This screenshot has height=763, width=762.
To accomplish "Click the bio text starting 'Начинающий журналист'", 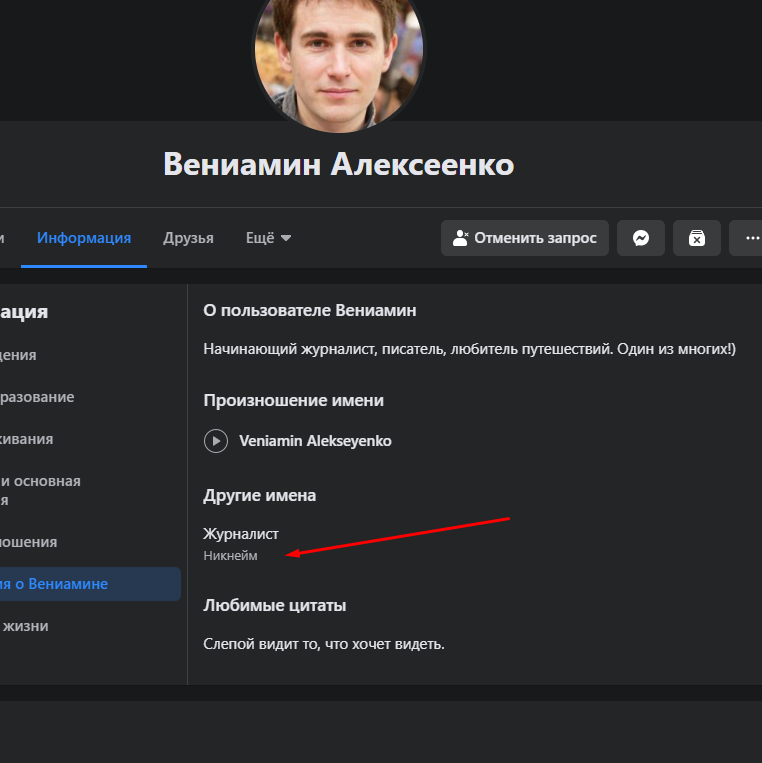I will pos(470,349).
